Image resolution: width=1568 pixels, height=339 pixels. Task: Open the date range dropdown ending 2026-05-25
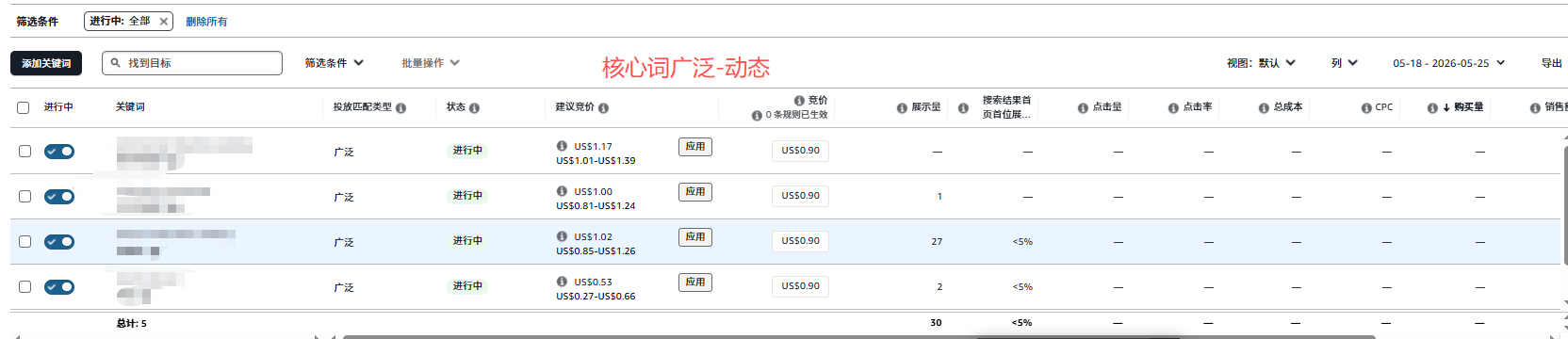click(1449, 63)
